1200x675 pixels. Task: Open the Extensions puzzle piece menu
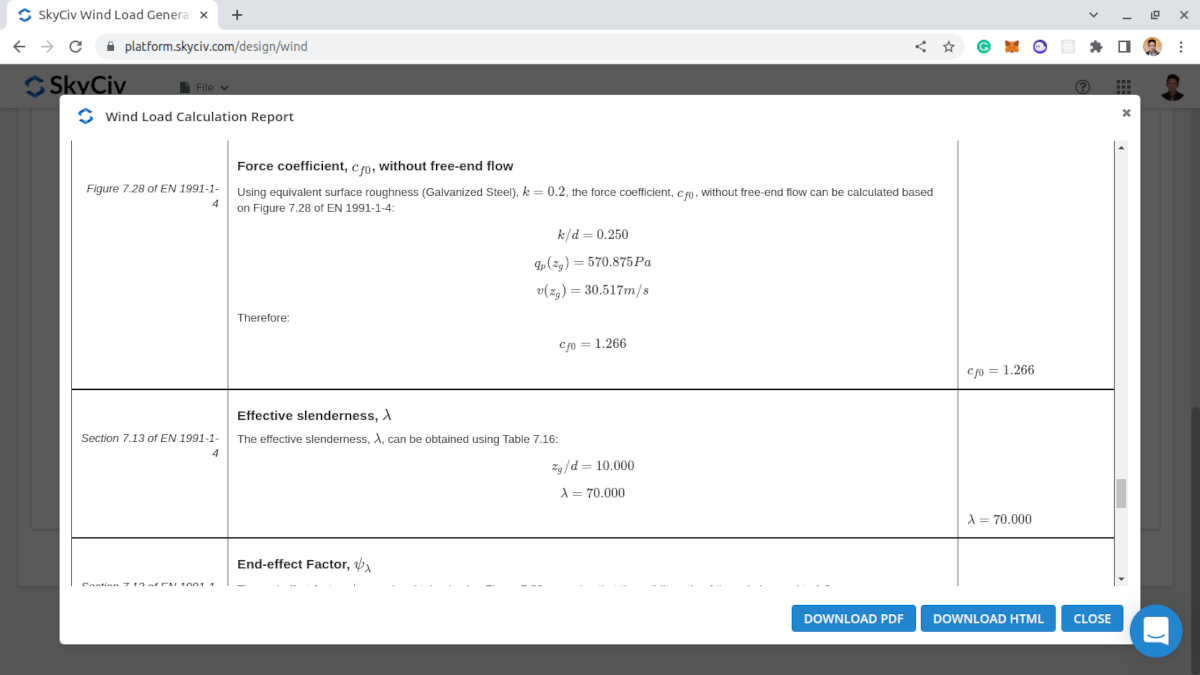pos(1096,46)
